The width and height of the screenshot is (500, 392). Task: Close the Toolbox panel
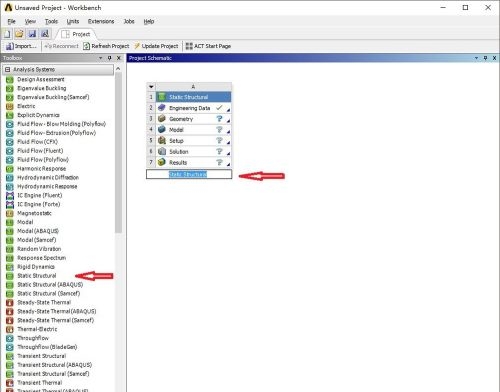119,58
